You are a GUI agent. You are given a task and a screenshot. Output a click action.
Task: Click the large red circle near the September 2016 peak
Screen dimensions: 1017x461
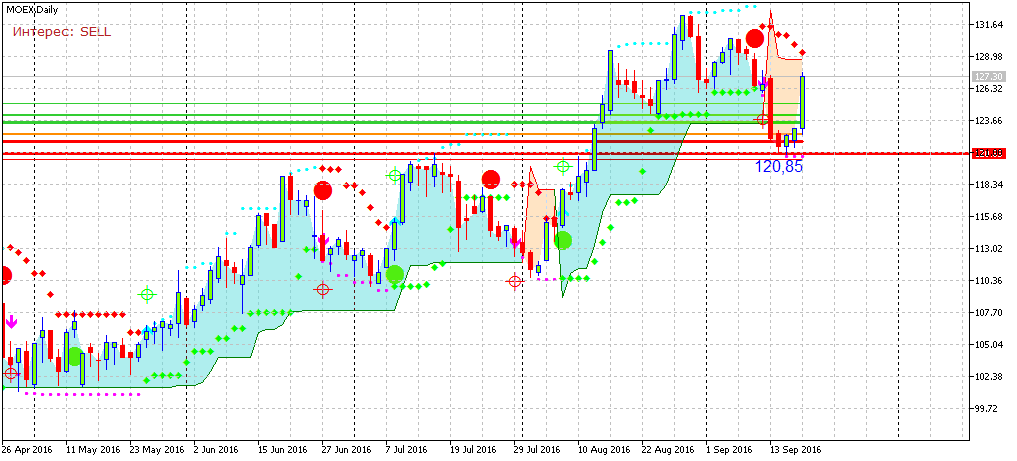(755, 39)
